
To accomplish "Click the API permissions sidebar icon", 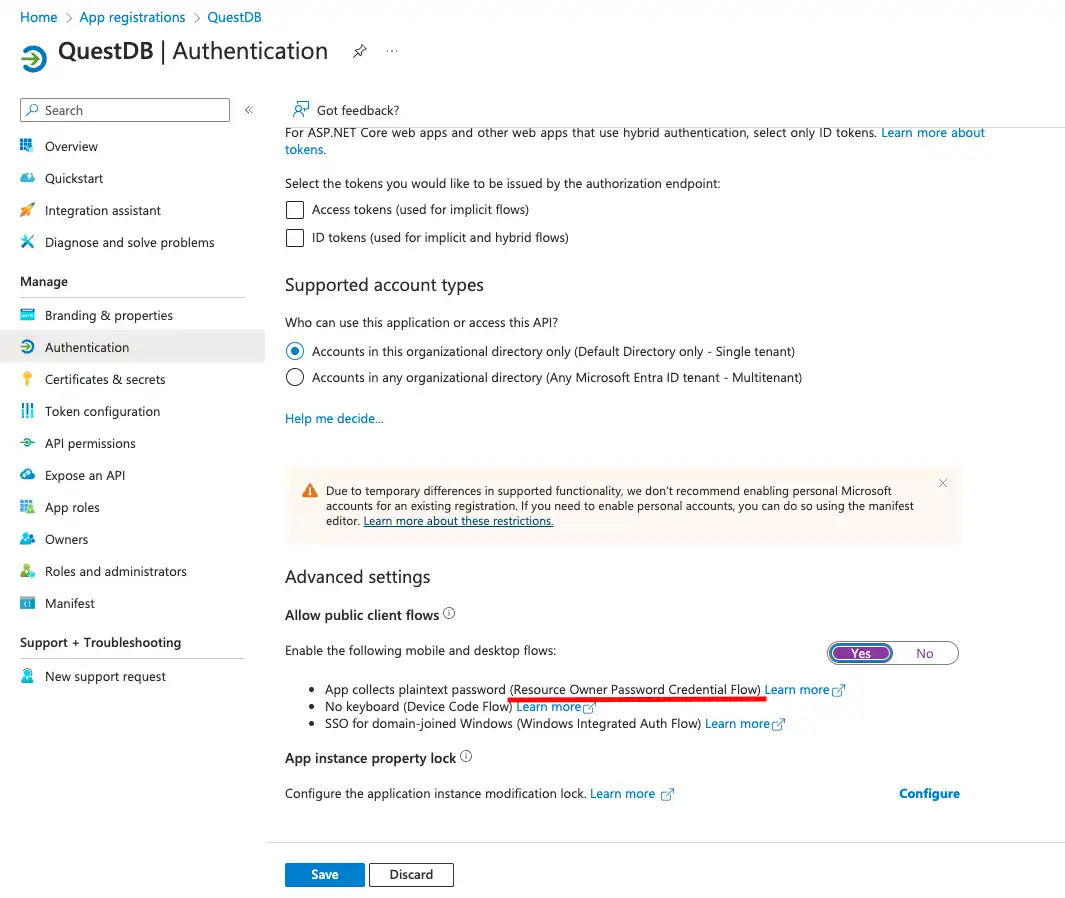I will (27, 443).
